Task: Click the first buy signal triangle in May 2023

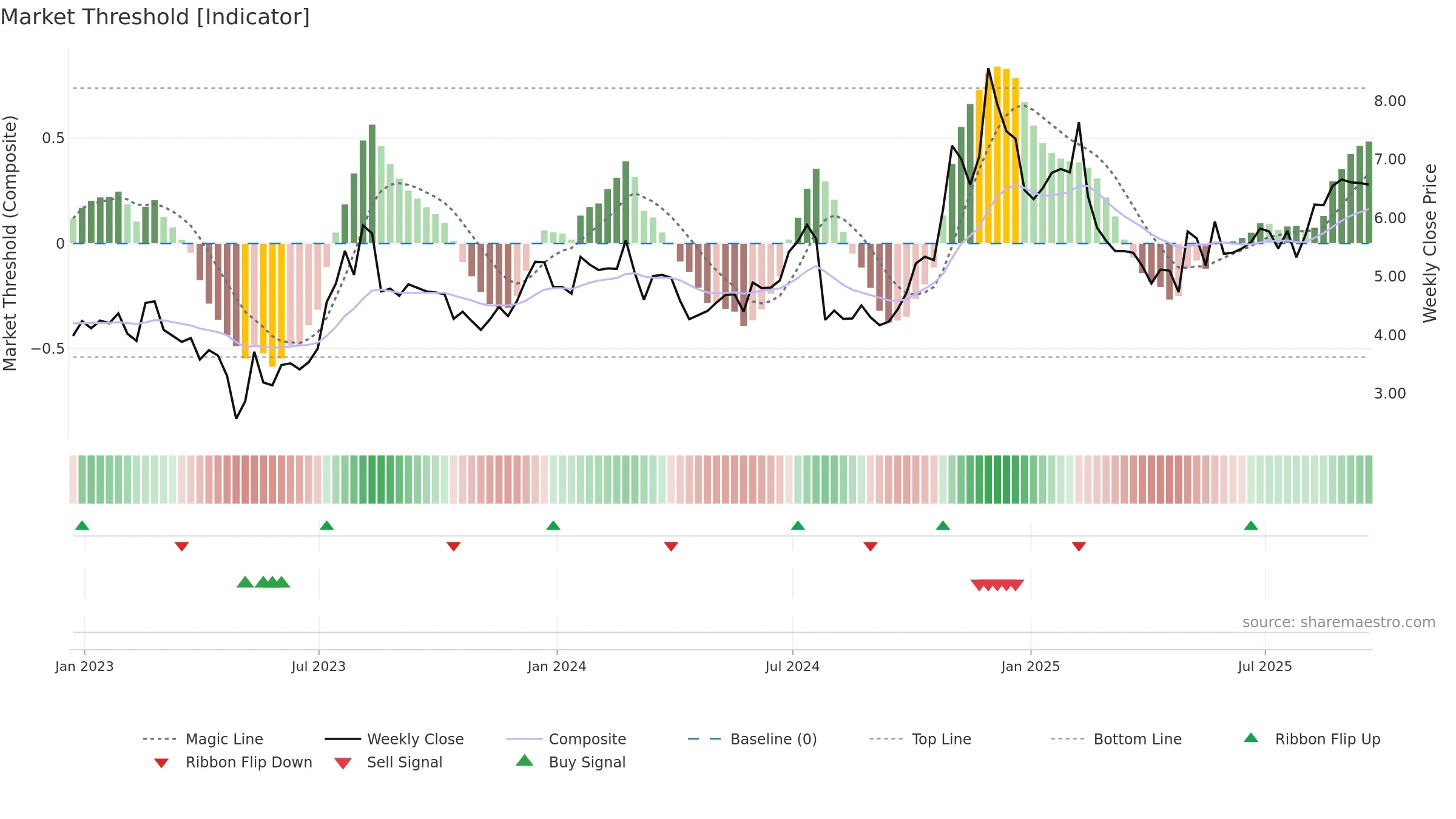Action: (x=245, y=582)
